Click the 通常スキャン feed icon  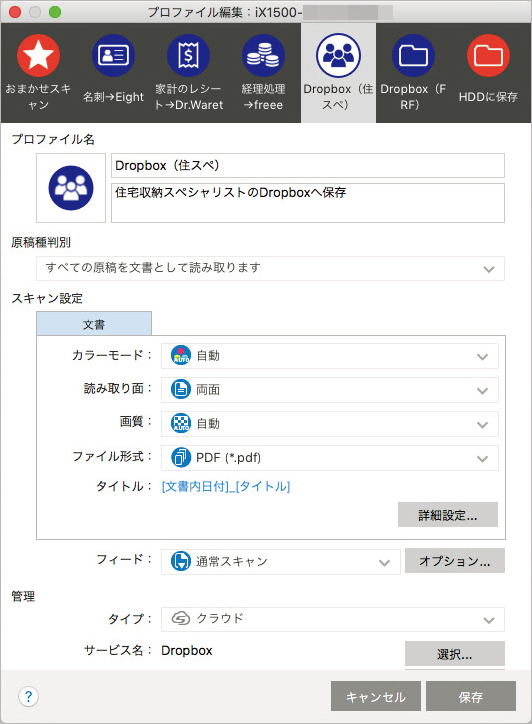(181, 561)
